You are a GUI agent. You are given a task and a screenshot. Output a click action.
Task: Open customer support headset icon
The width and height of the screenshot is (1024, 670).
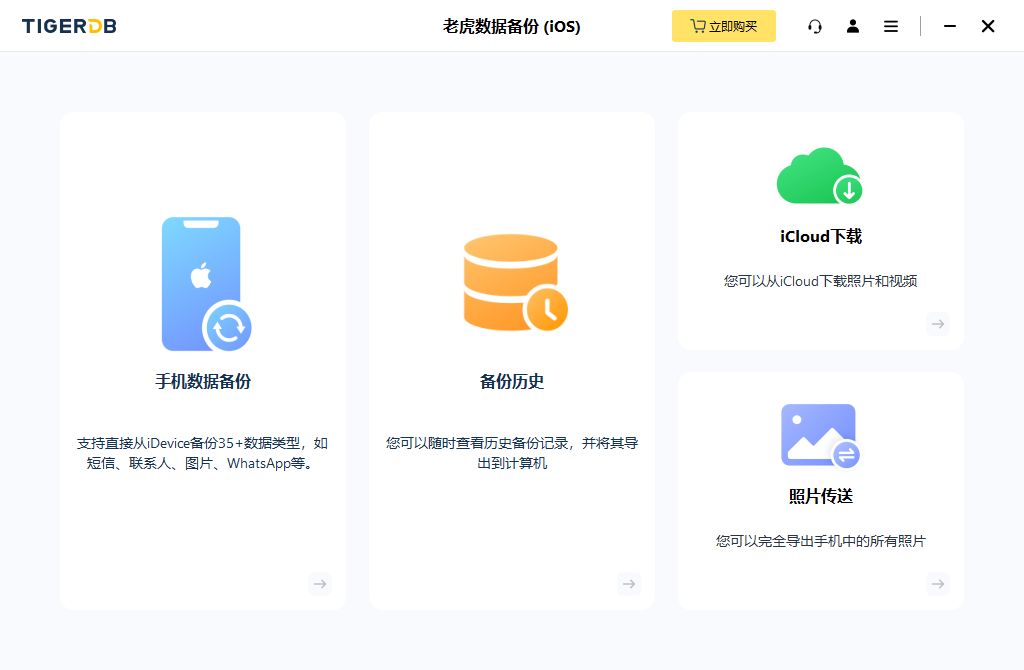point(815,26)
